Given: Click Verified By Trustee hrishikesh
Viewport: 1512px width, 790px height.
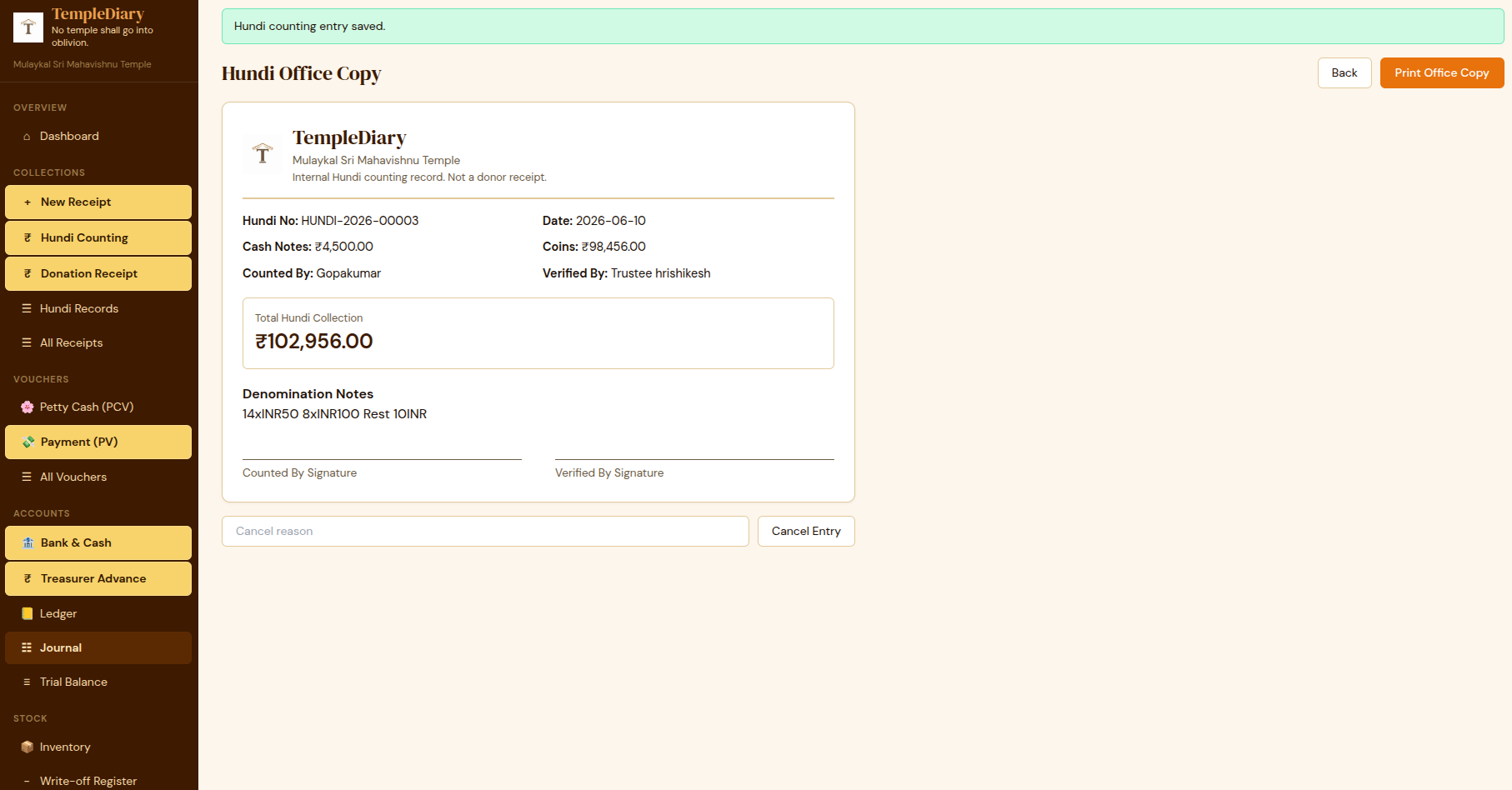Looking at the screenshot, I should click(627, 273).
